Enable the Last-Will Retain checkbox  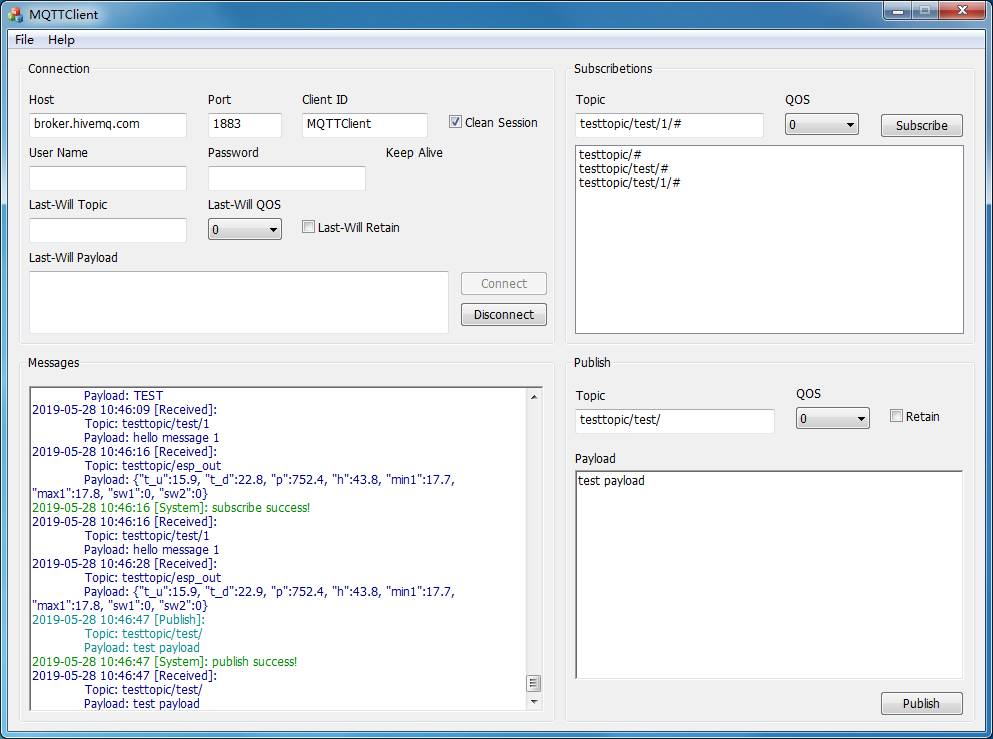coord(308,227)
